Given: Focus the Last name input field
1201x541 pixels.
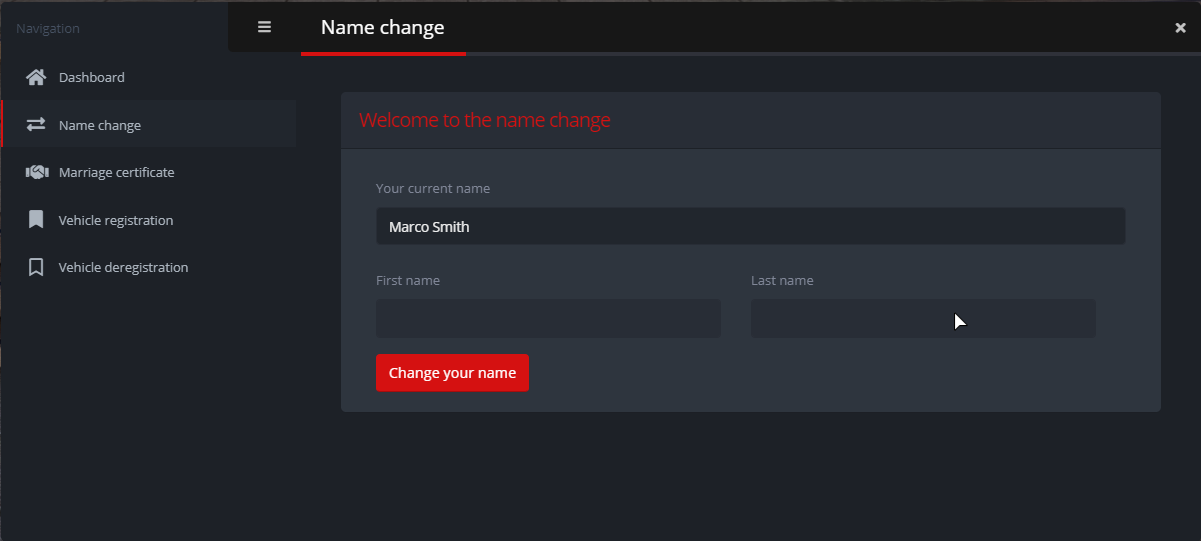Looking at the screenshot, I should click(x=923, y=318).
